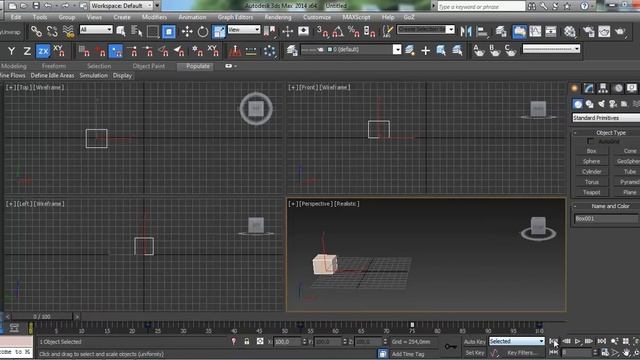Open the Graph Editors menu
Viewport: 640px width, 360px height.
235,17
